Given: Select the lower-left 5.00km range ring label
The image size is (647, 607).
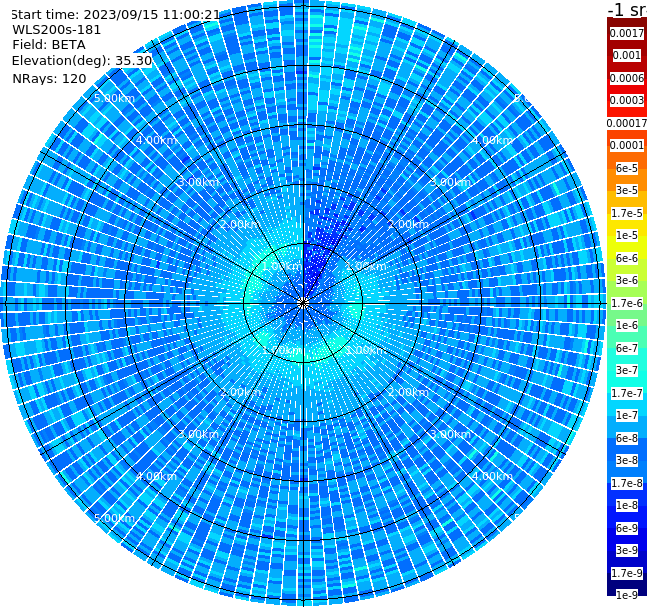Looking at the screenshot, I should (114, 518).
